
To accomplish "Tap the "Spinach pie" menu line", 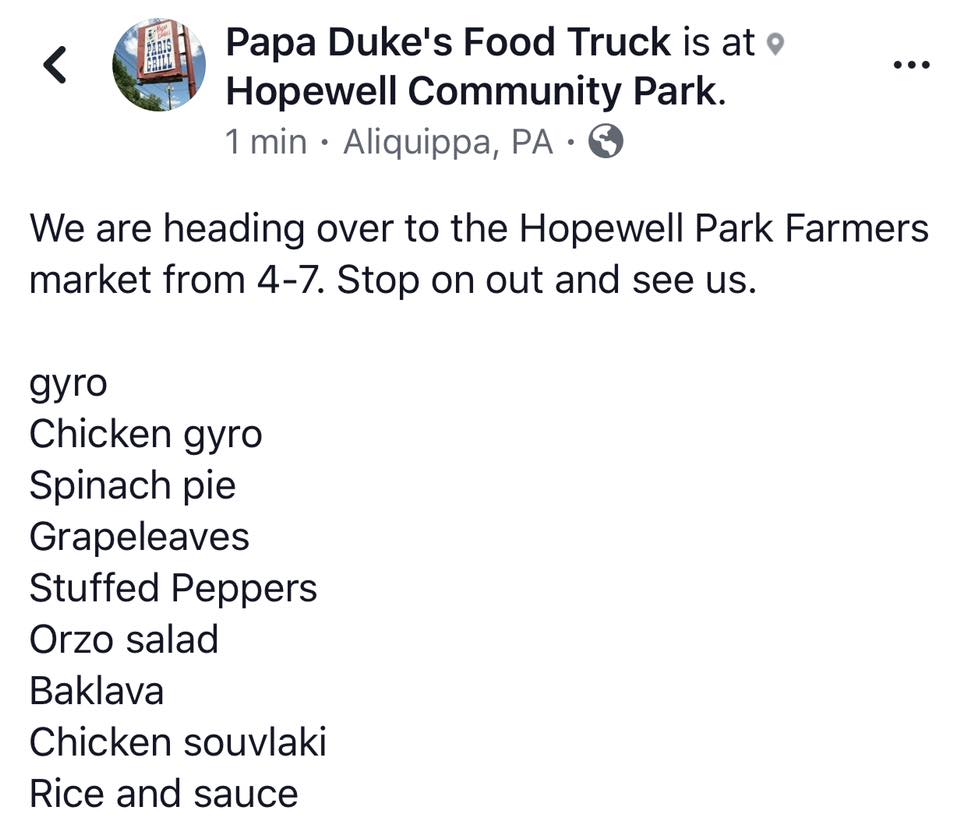I will click(132, 486).
